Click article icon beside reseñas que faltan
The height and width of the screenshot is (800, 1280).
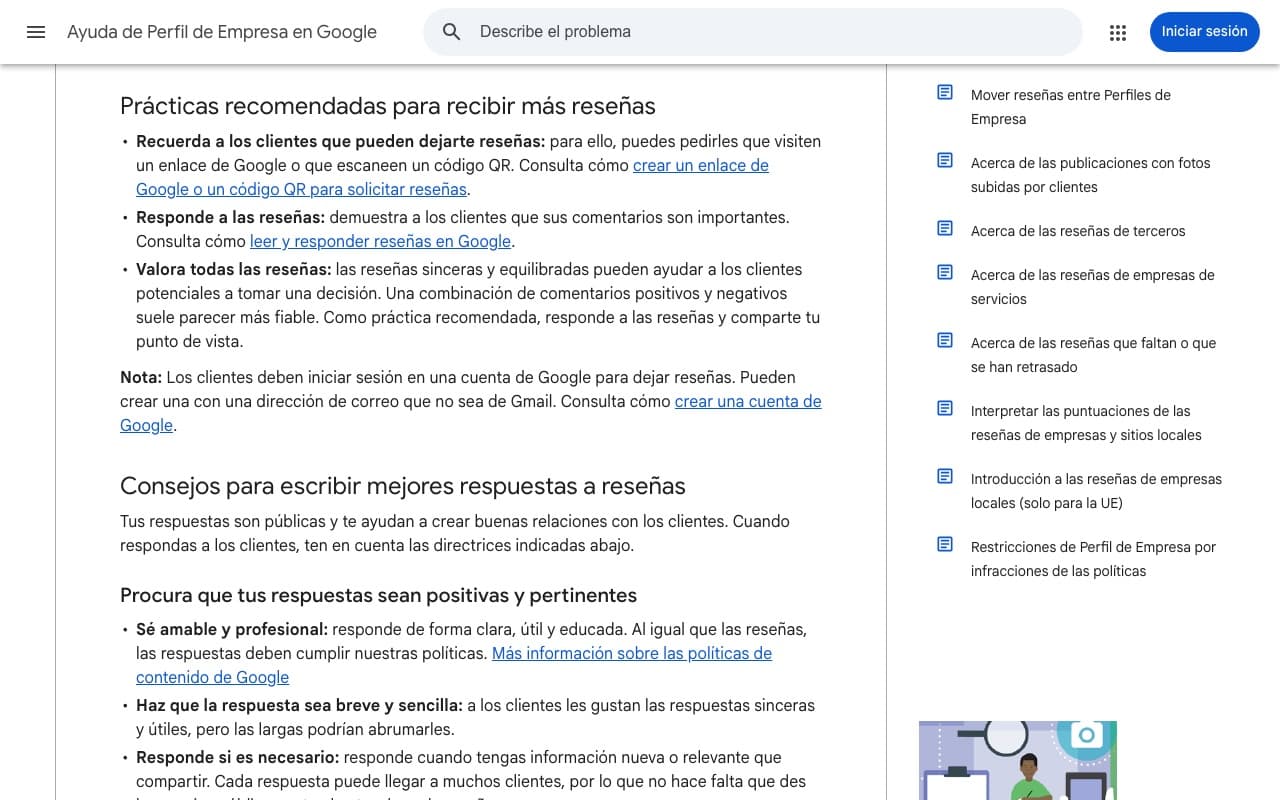[x=945, y=340]
